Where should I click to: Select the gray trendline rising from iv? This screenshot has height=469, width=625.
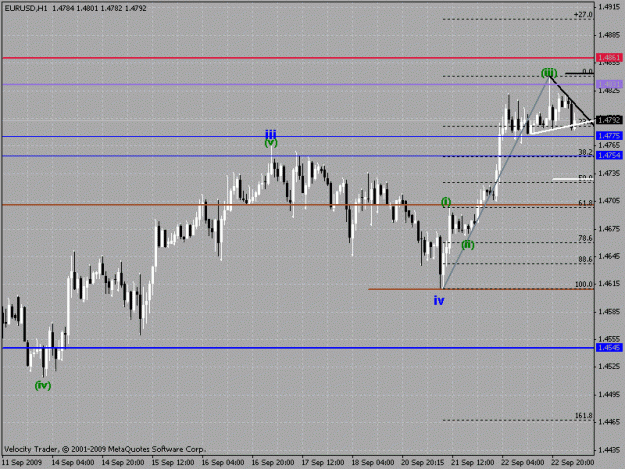(495, 182)
